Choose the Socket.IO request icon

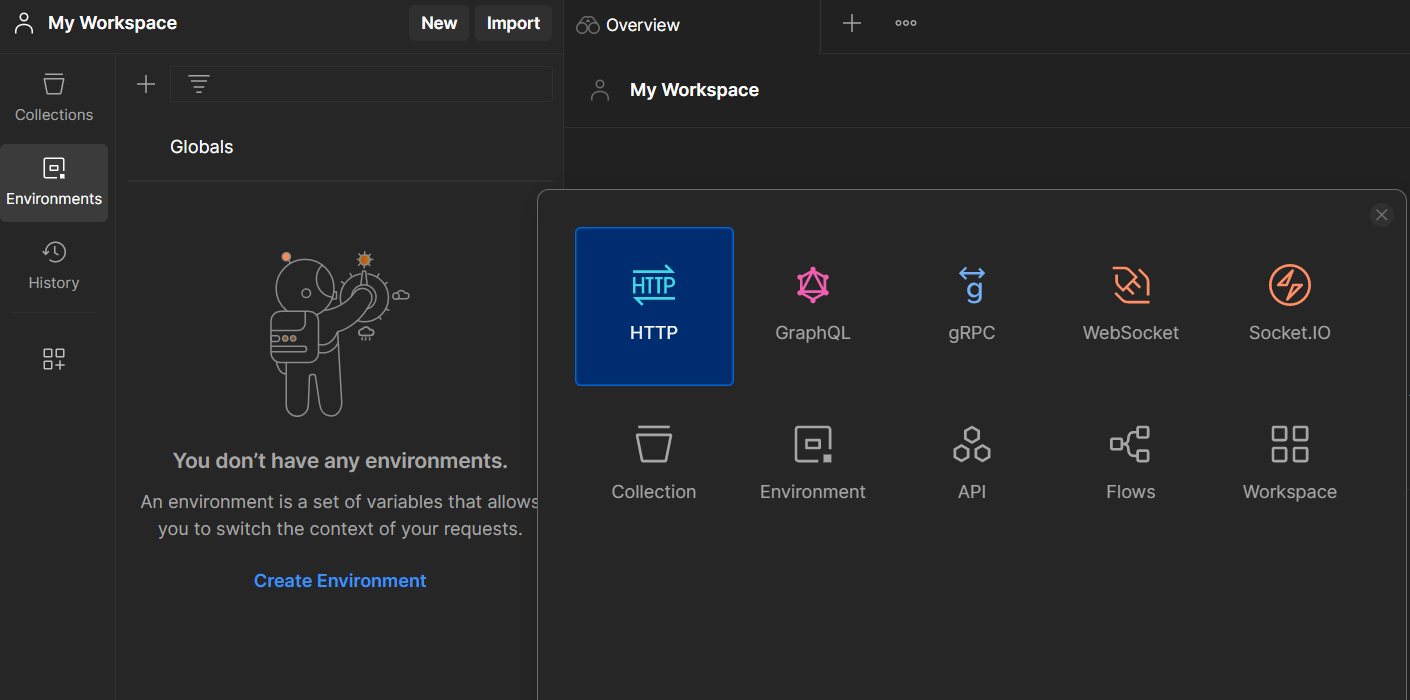1290,285
